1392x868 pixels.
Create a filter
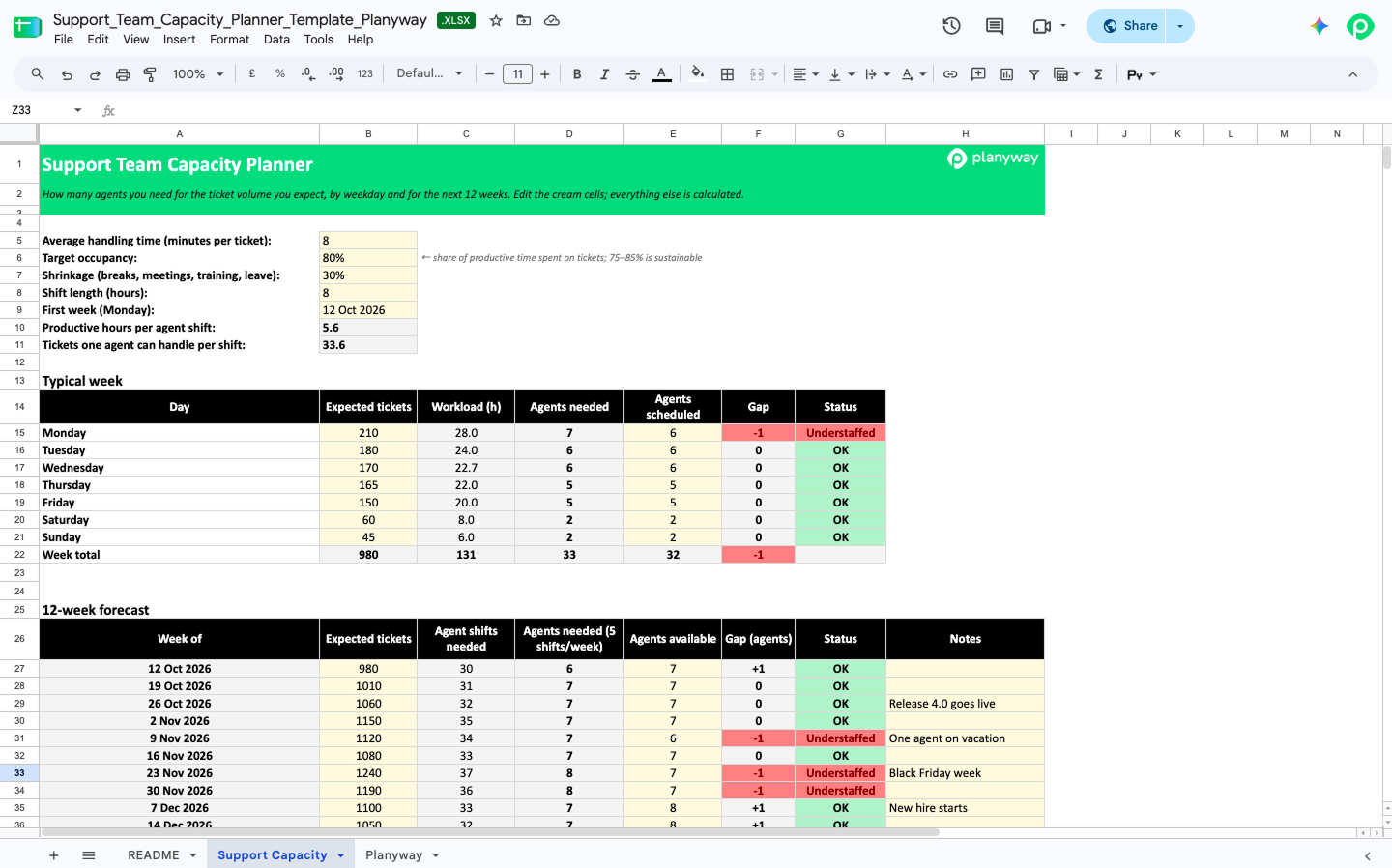coord(1034,74)
